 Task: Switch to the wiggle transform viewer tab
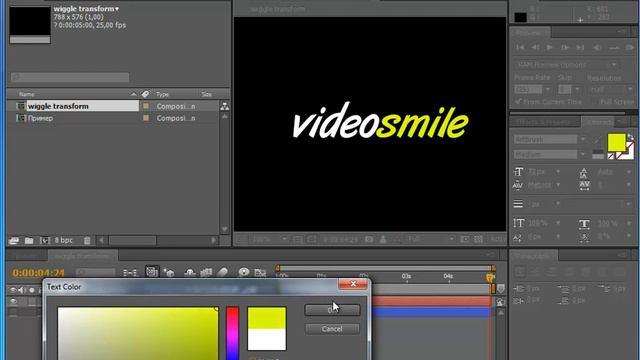click(278, 9)
